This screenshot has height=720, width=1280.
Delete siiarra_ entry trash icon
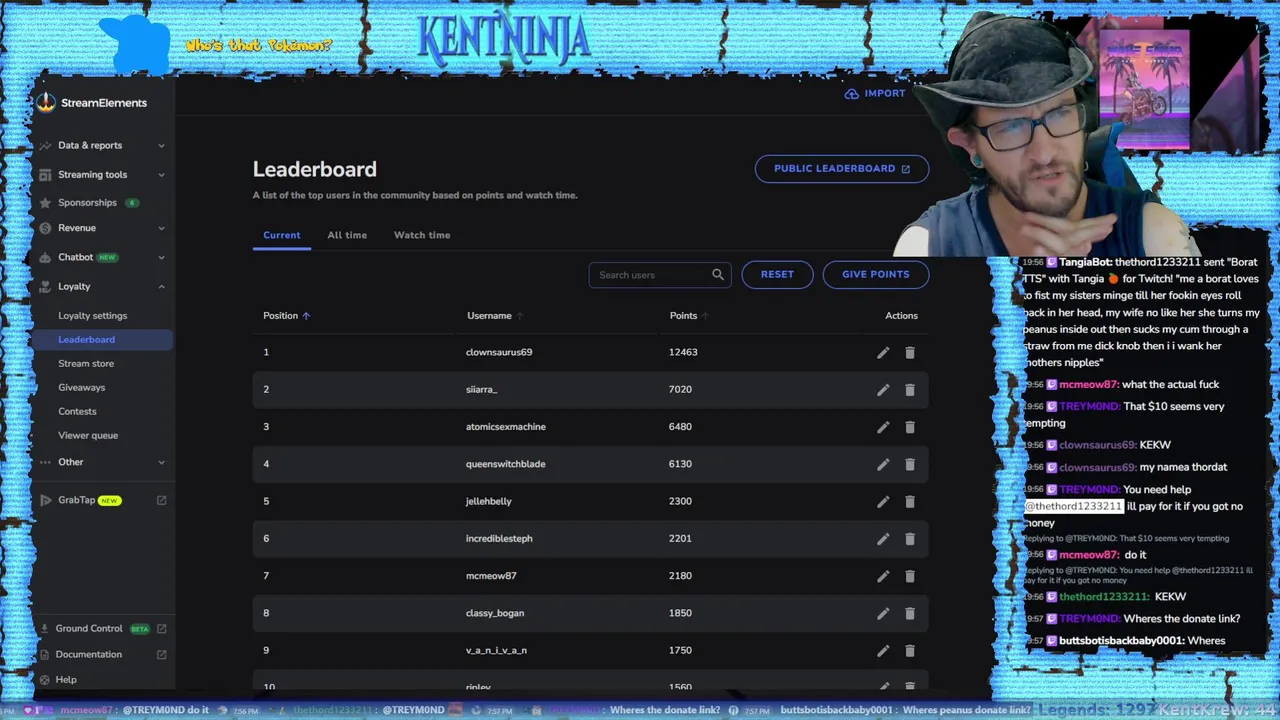coord(910,390)
